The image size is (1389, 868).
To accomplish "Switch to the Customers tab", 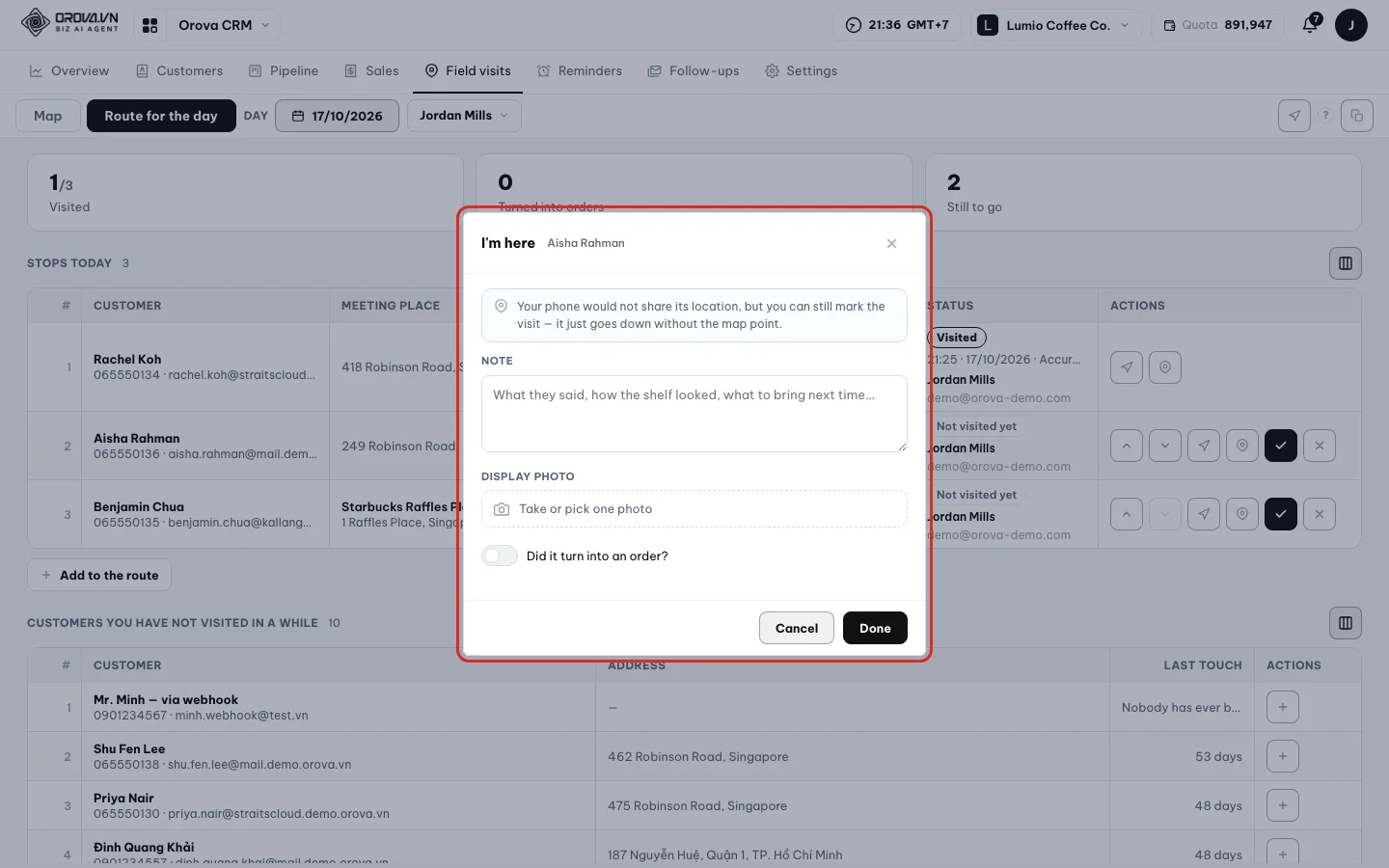I will (179, 71).
